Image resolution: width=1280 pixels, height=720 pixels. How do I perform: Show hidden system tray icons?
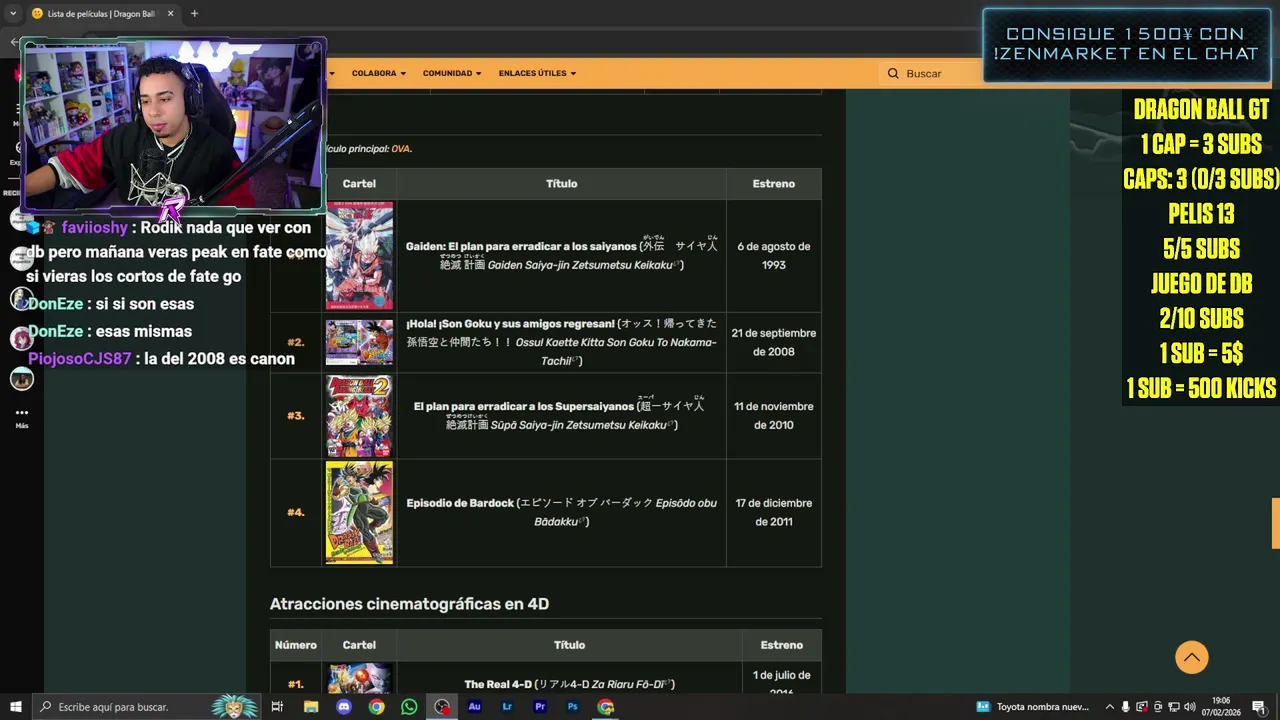pyautogui.click(x=1109, y=707)
